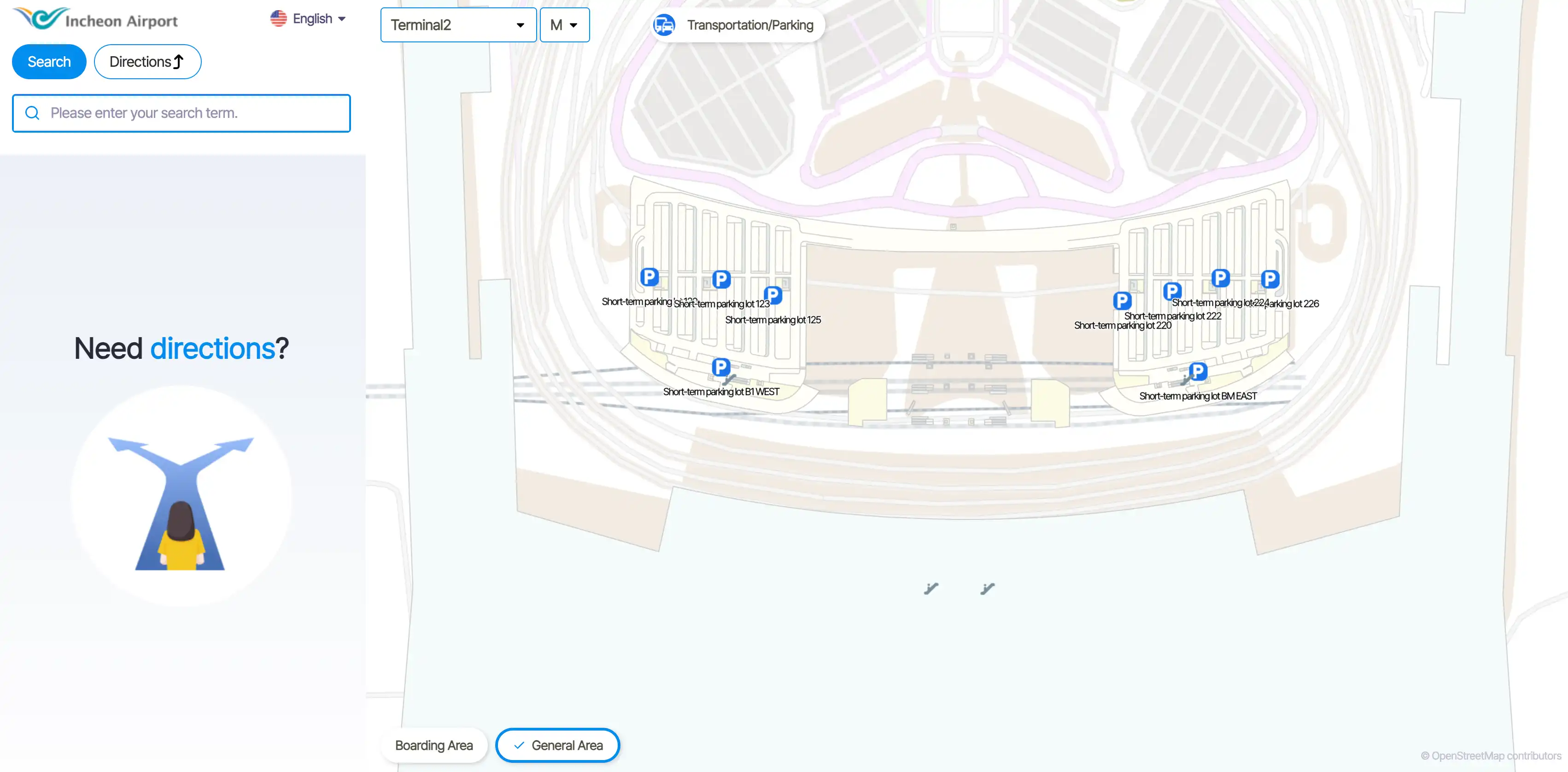
Task: Select the Short-term parking lot 125 marker
Action: 773,295
